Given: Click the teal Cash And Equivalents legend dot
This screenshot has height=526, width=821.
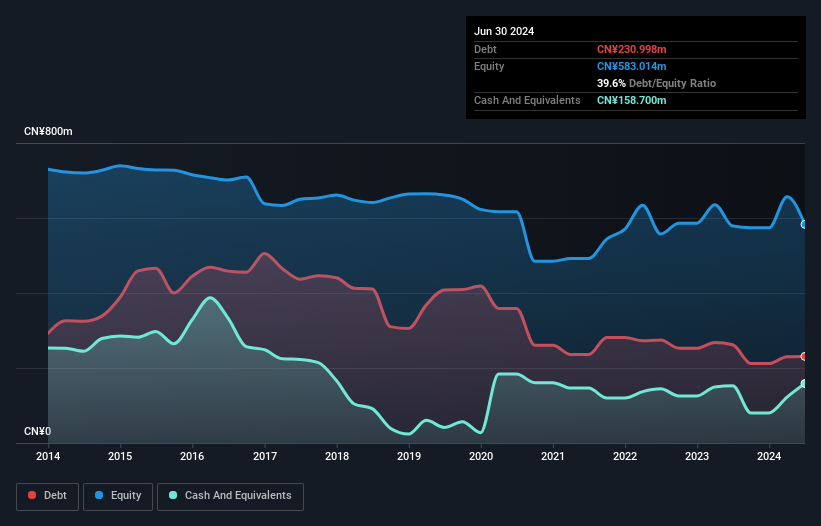Looking at the screenshot, I should point(173,495).
